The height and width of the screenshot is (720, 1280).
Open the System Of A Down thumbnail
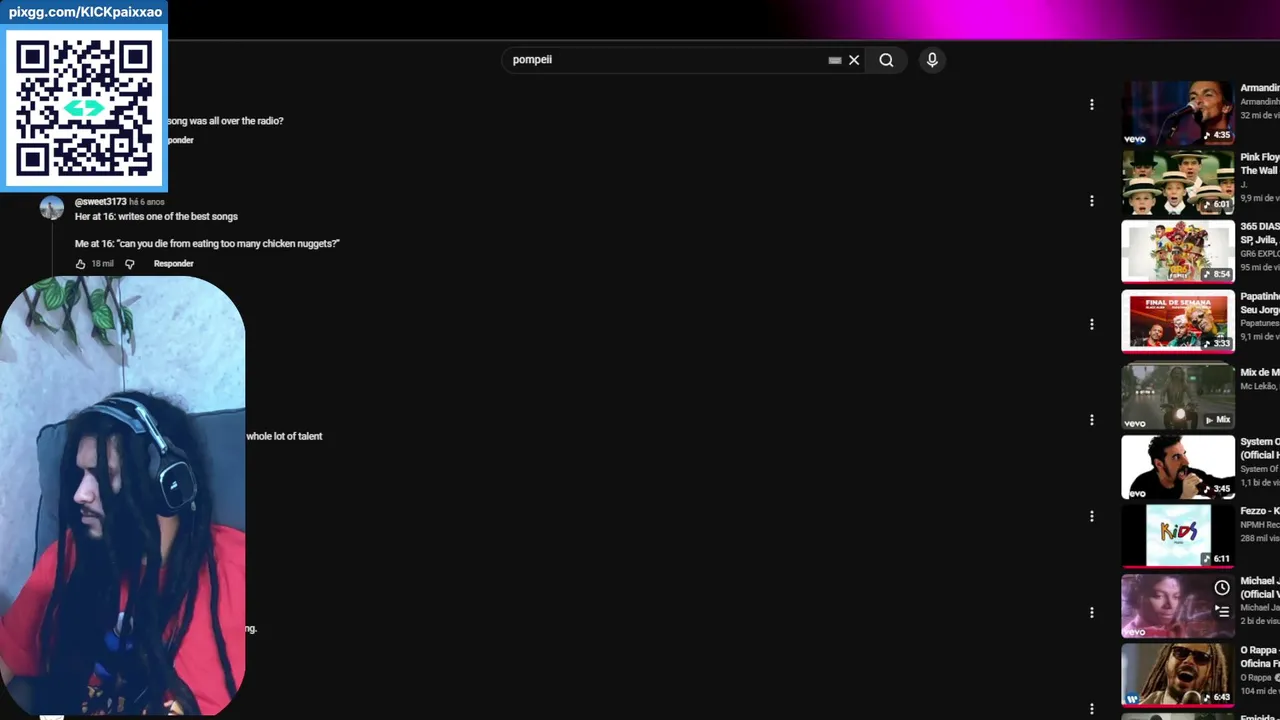coord(1178,466)
